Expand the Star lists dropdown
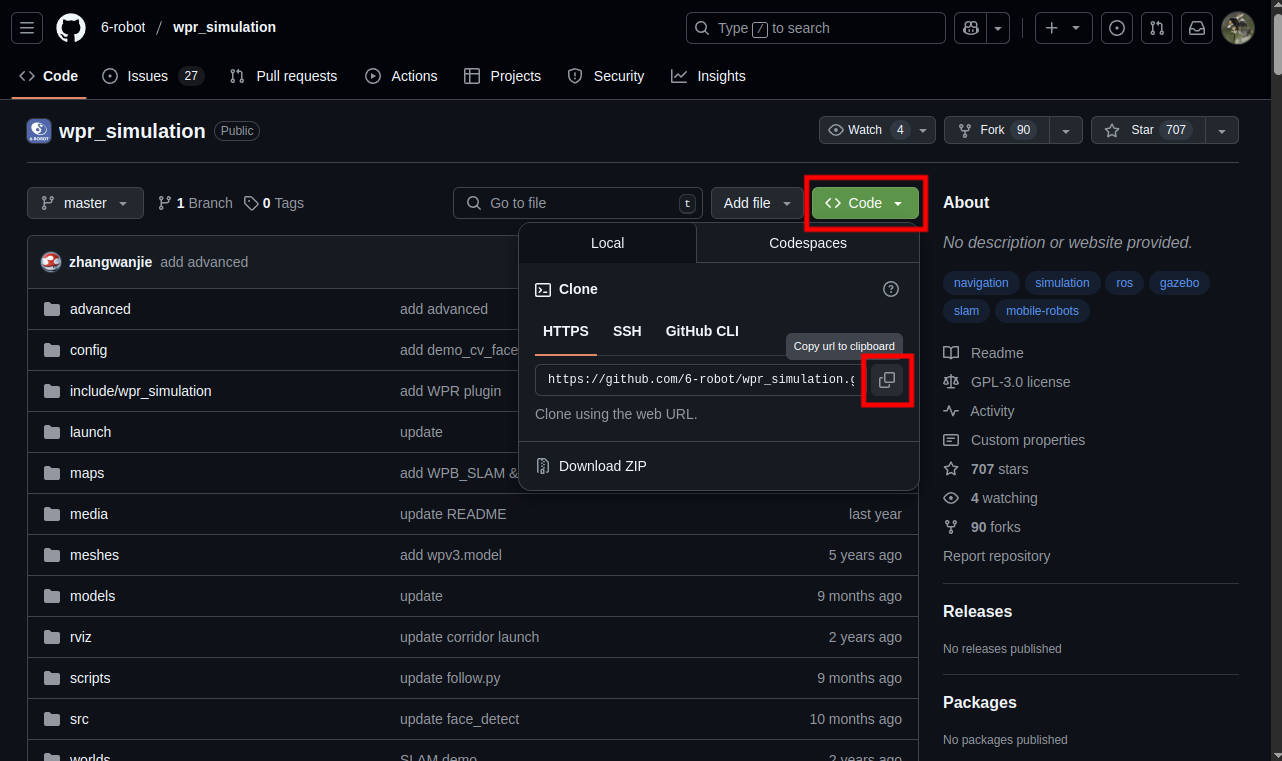The image size is (1282, 761). [x=1222, y=130]
